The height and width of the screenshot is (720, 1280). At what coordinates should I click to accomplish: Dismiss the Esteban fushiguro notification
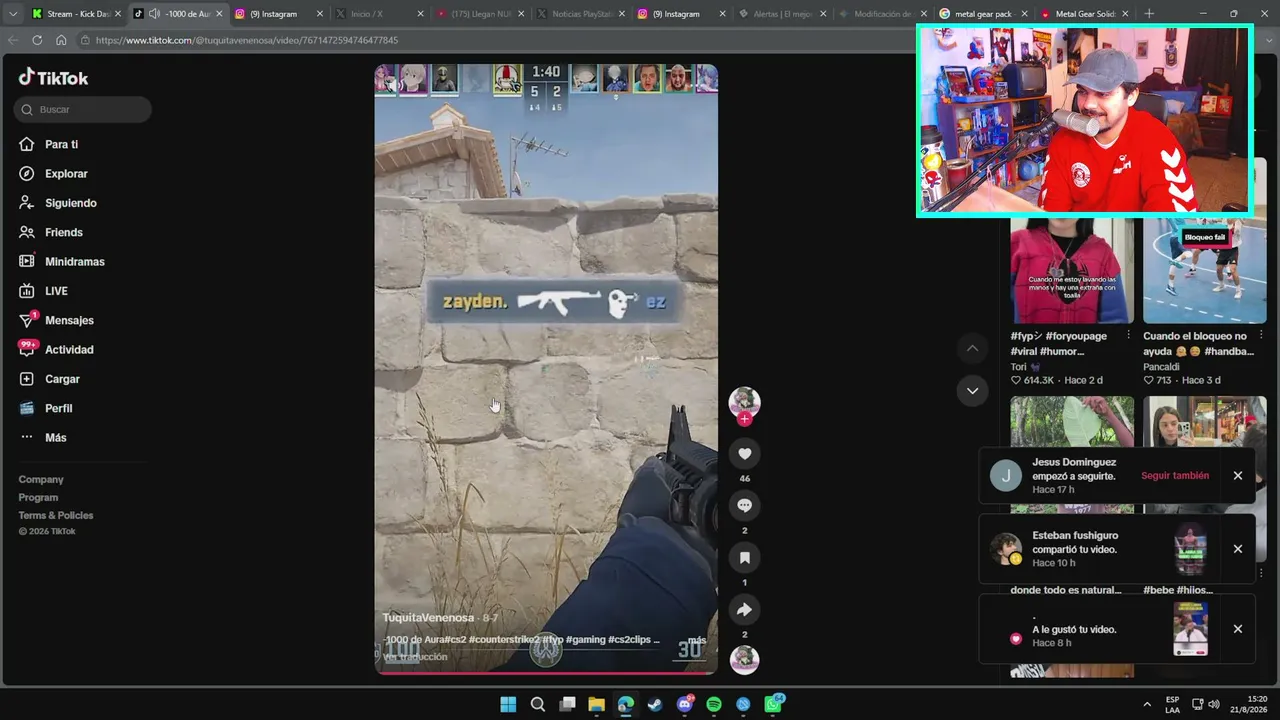coord(1238,549)
